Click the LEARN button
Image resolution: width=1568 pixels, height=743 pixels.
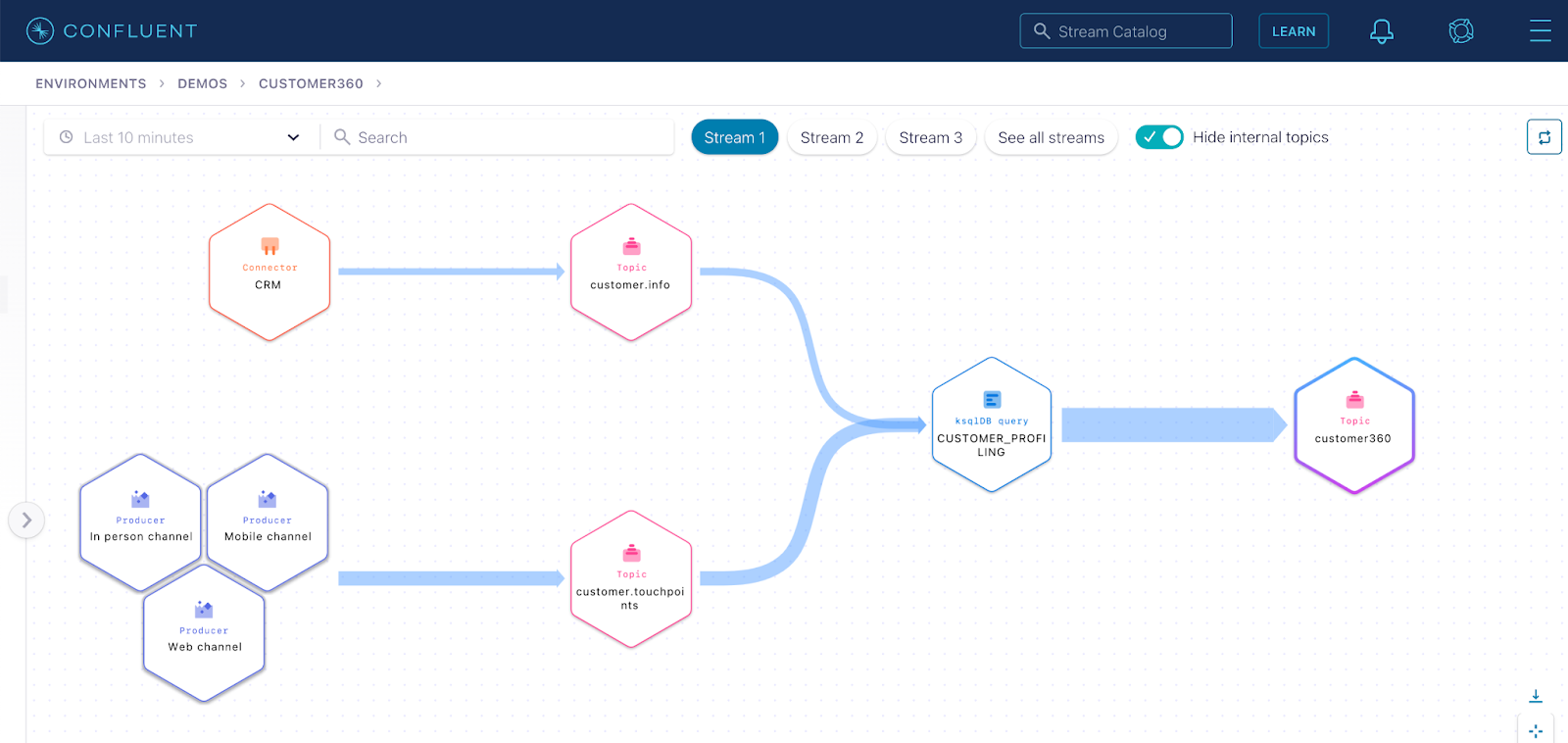pos(1294,31)
